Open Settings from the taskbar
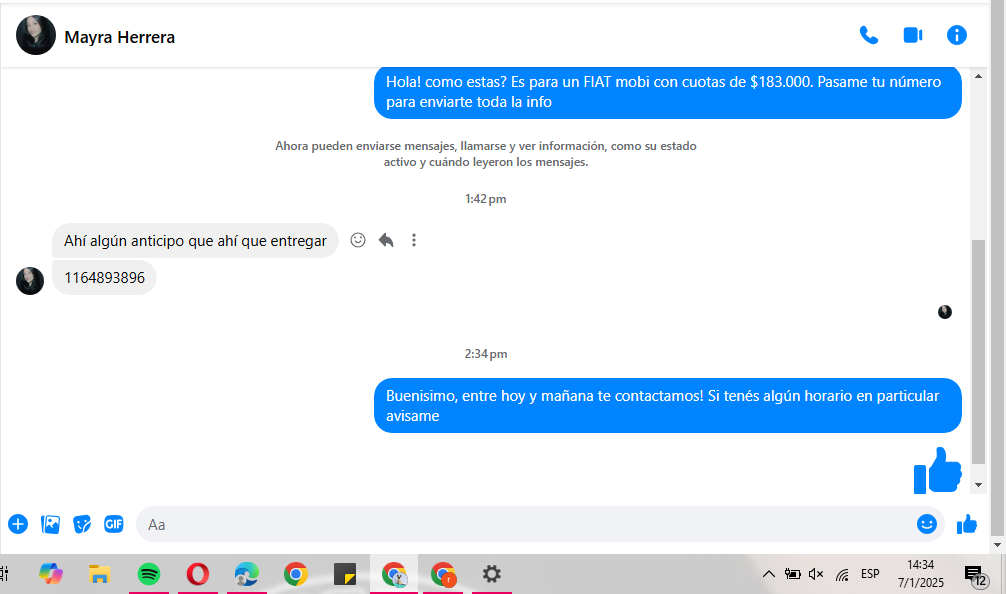1006x594 pixels. (491, 573)
